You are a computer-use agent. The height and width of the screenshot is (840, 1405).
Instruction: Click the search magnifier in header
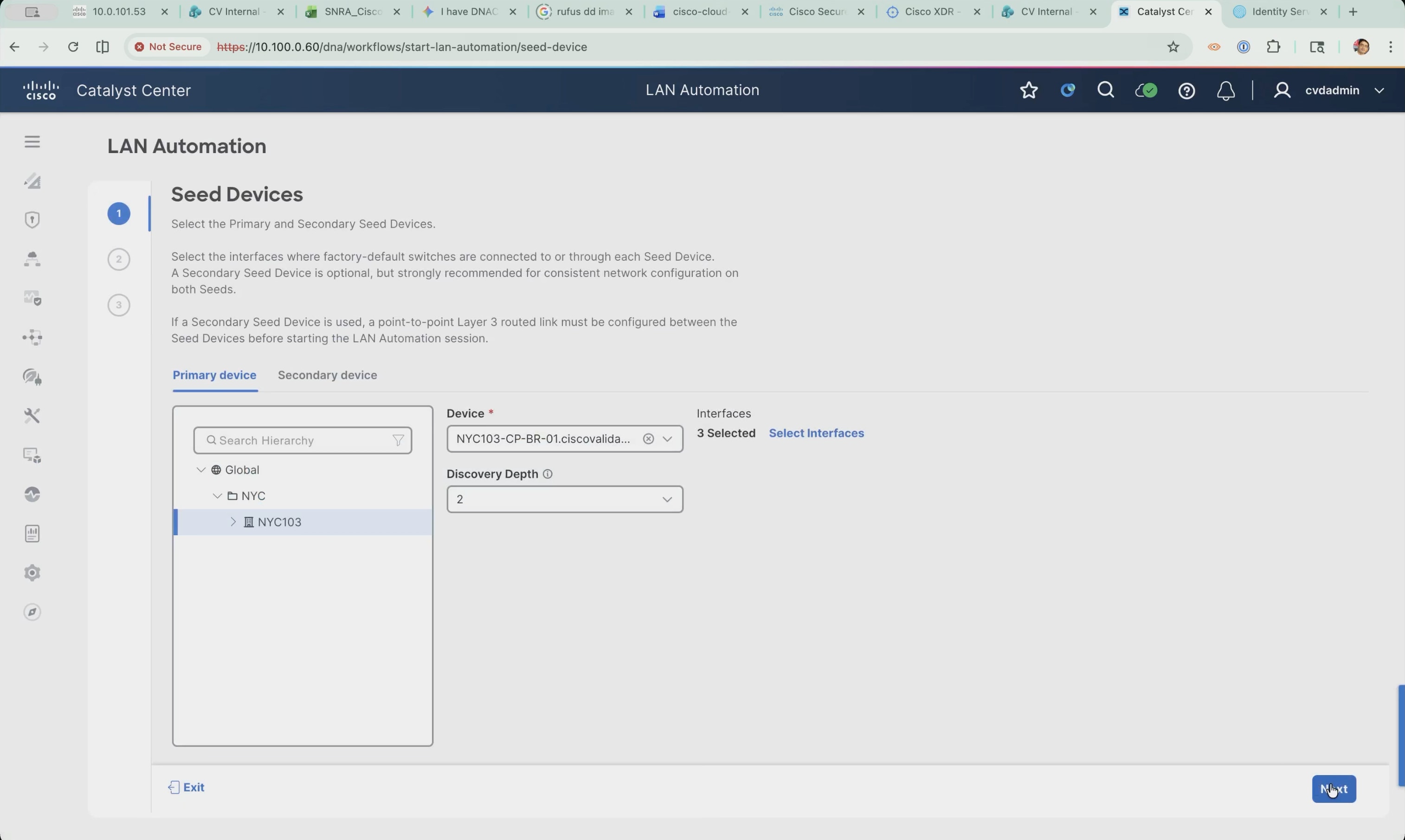coord(1106,90)
